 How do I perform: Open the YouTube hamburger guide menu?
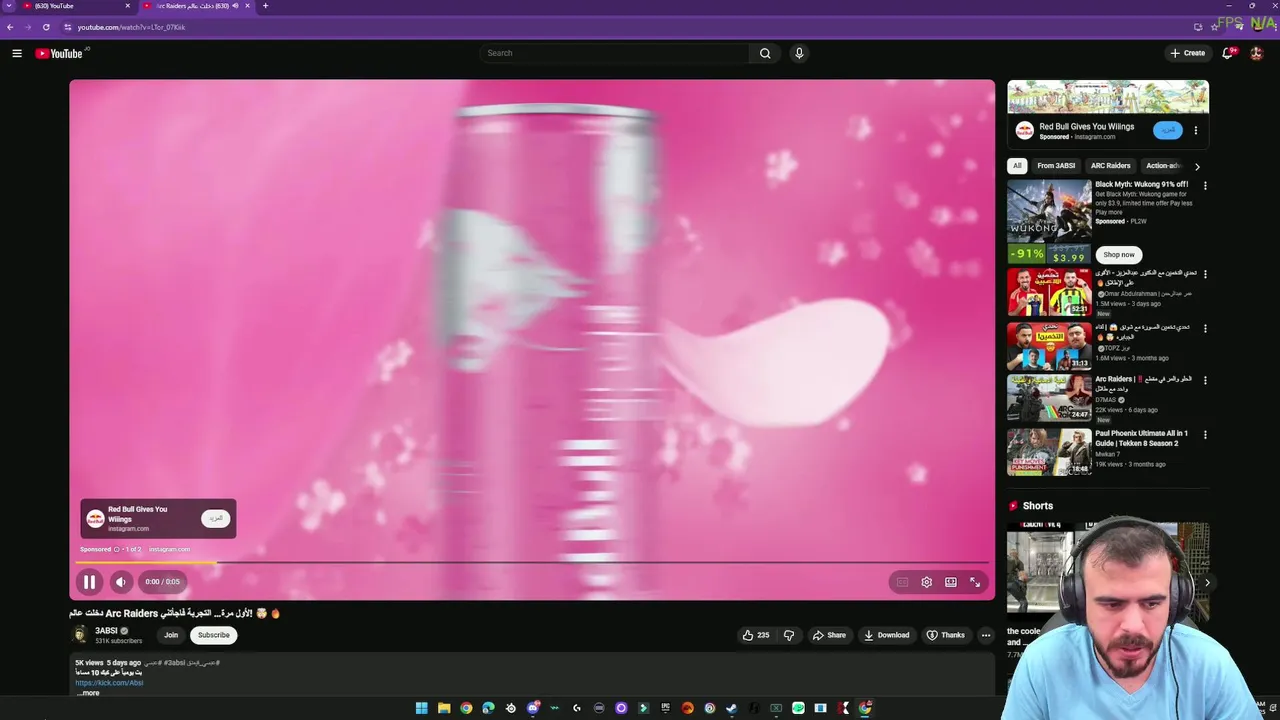[x=17, y=53]
